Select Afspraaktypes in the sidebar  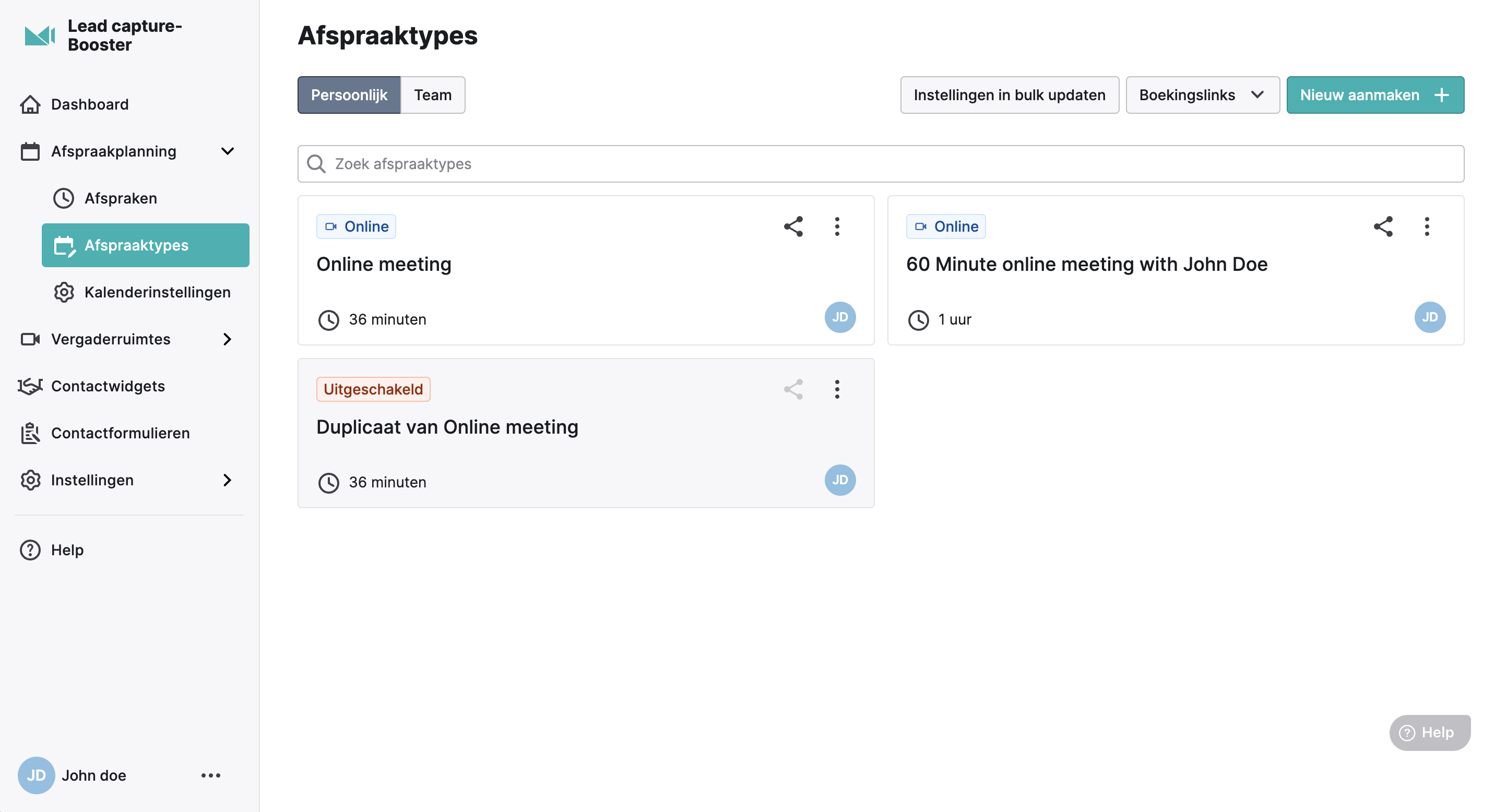[145, 245]
